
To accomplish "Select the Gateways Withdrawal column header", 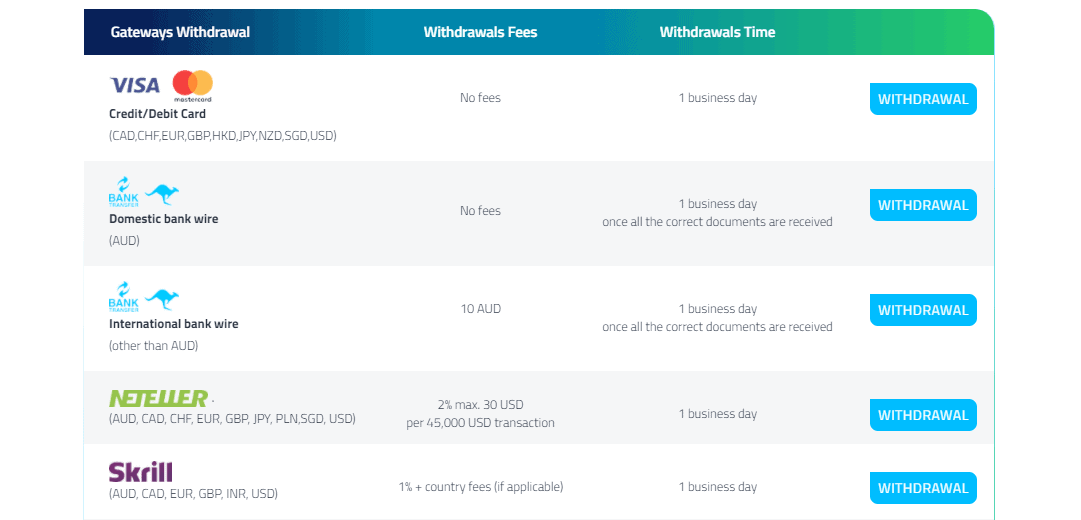I will coord(180,32).
